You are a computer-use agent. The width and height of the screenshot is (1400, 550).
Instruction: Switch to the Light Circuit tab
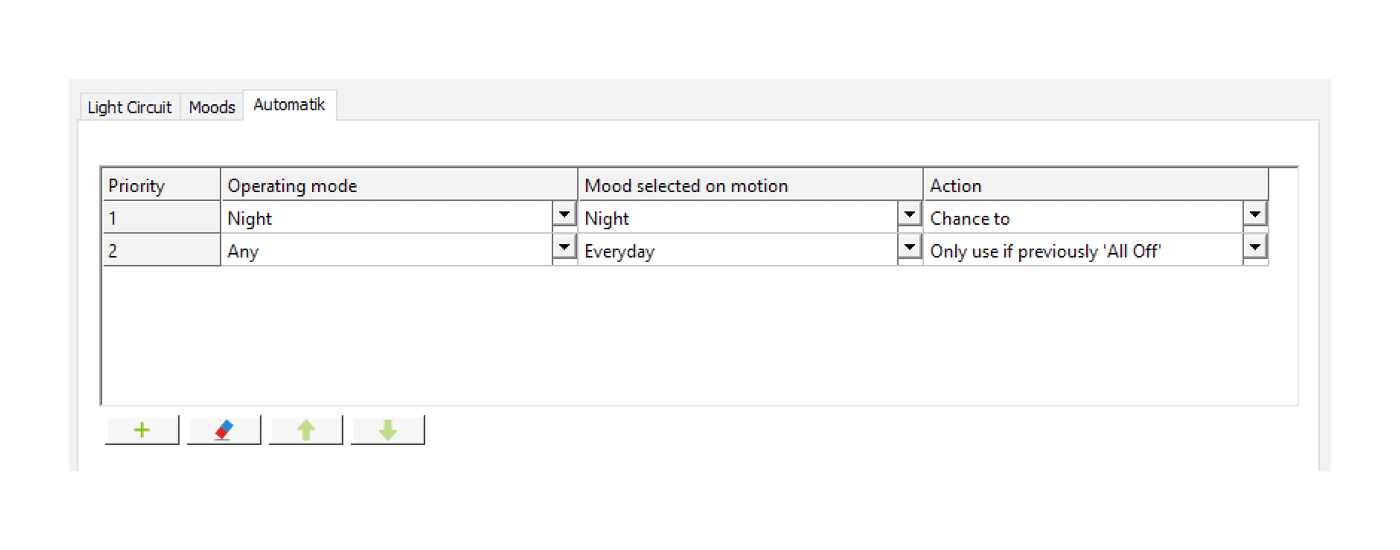130,107
